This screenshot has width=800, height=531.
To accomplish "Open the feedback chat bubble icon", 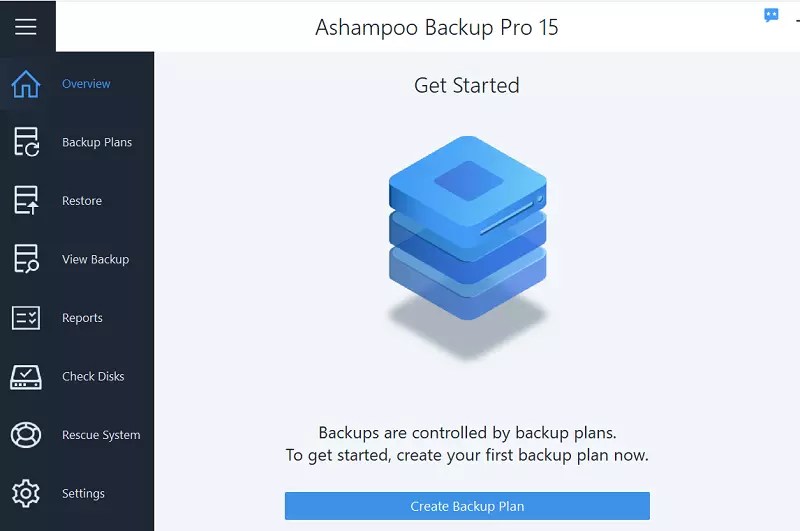I will pyautogui.click(x=771, y=15).
